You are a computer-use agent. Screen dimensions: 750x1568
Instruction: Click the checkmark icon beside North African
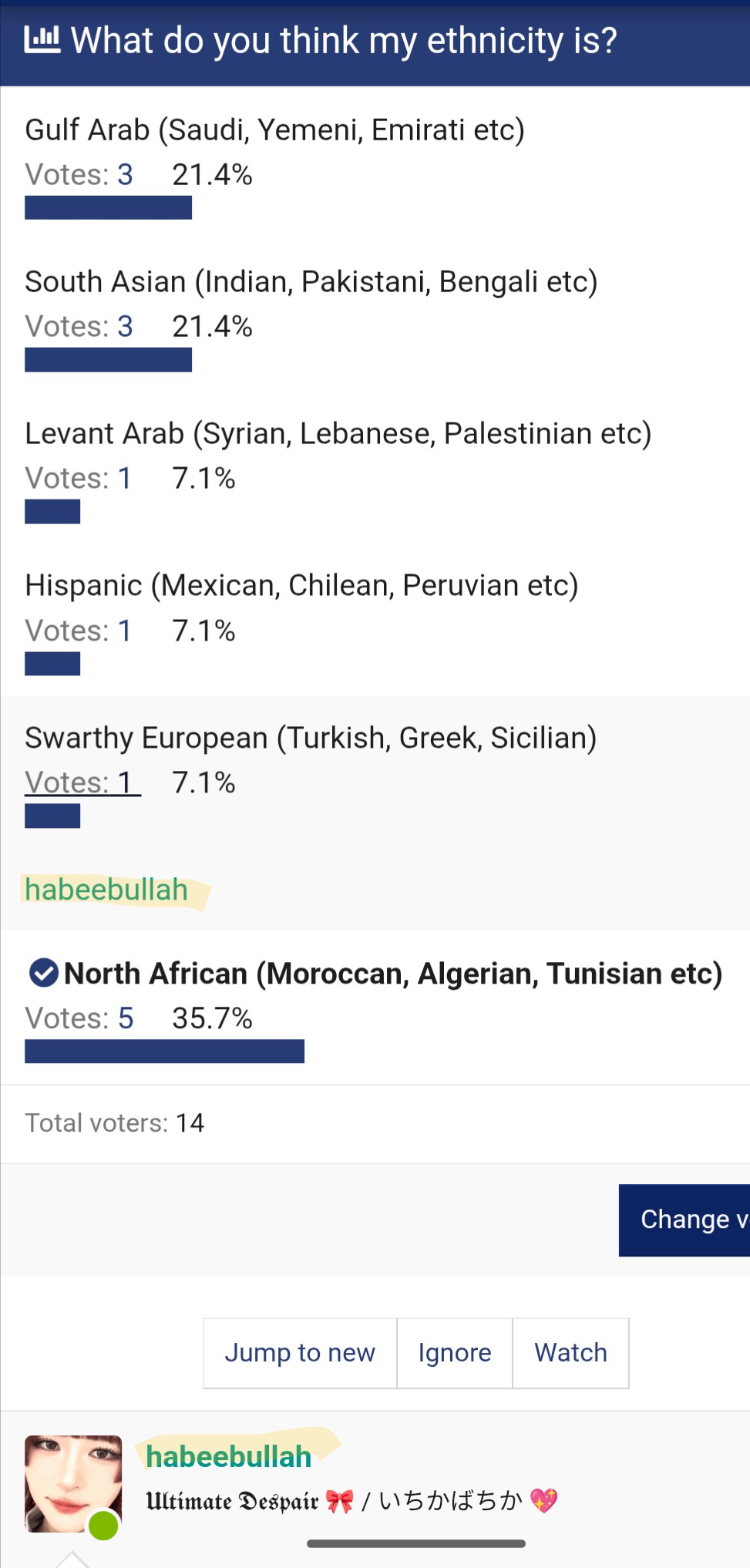click(44, 973)
